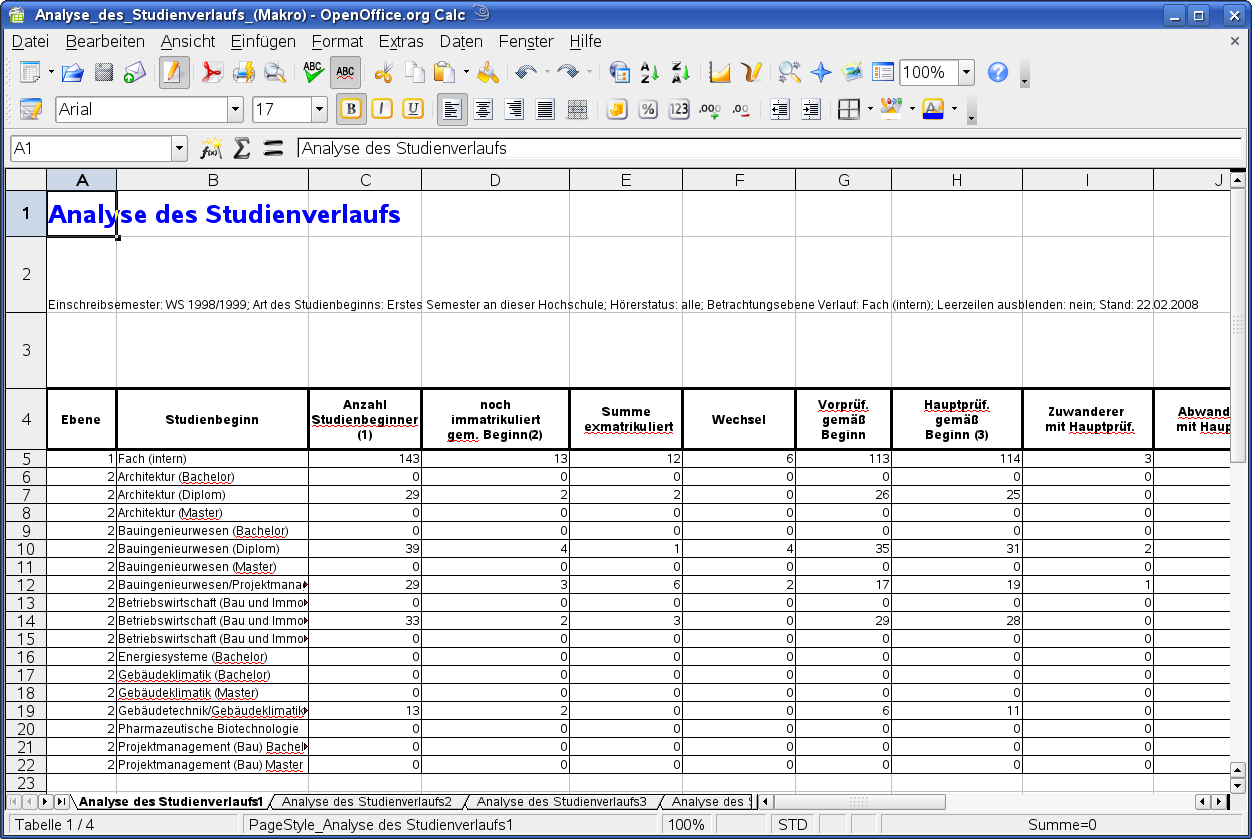
Task: Toggle bold formatting
Action: 351,109
